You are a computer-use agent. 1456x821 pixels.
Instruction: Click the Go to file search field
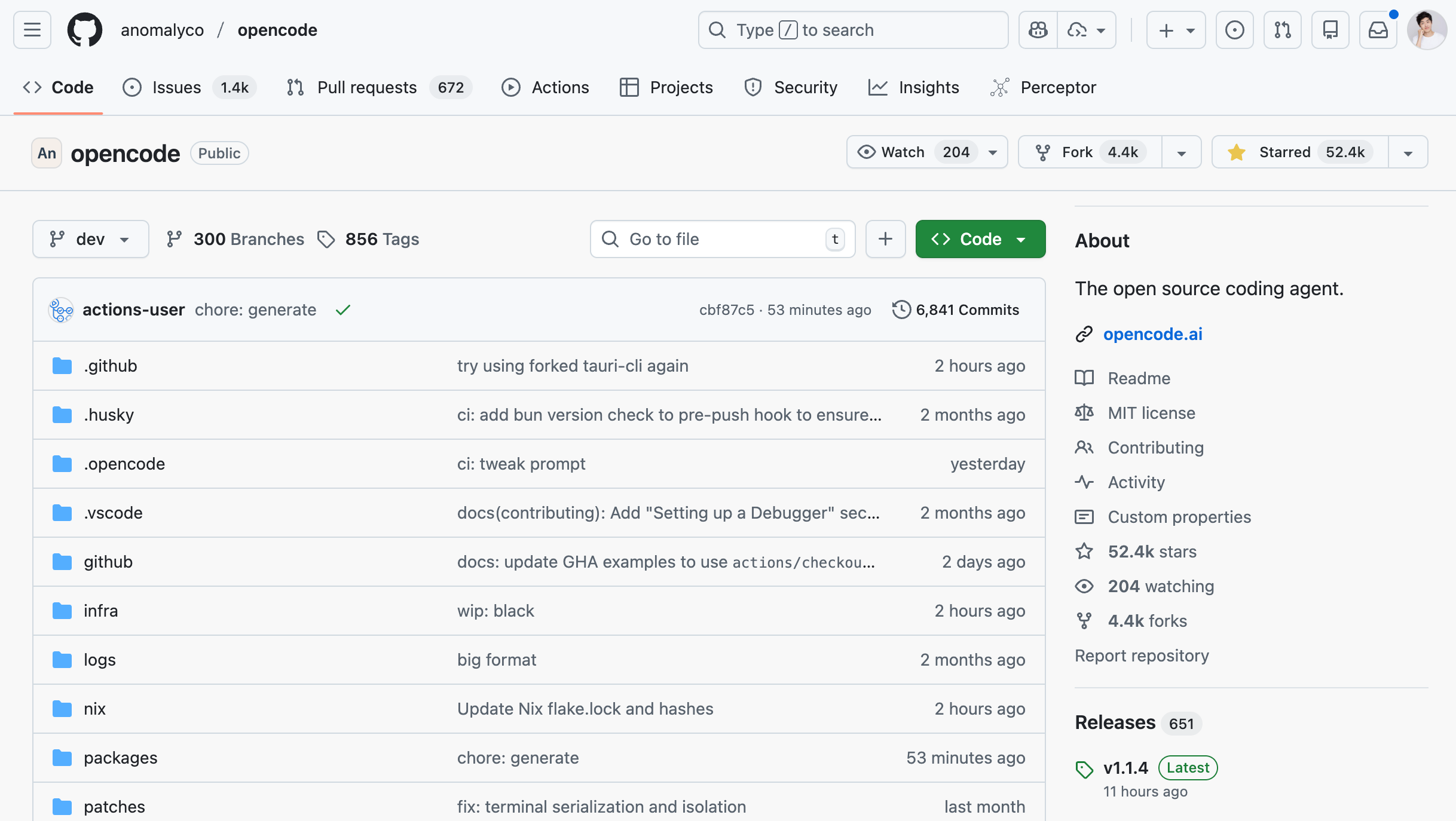point(722,239)
